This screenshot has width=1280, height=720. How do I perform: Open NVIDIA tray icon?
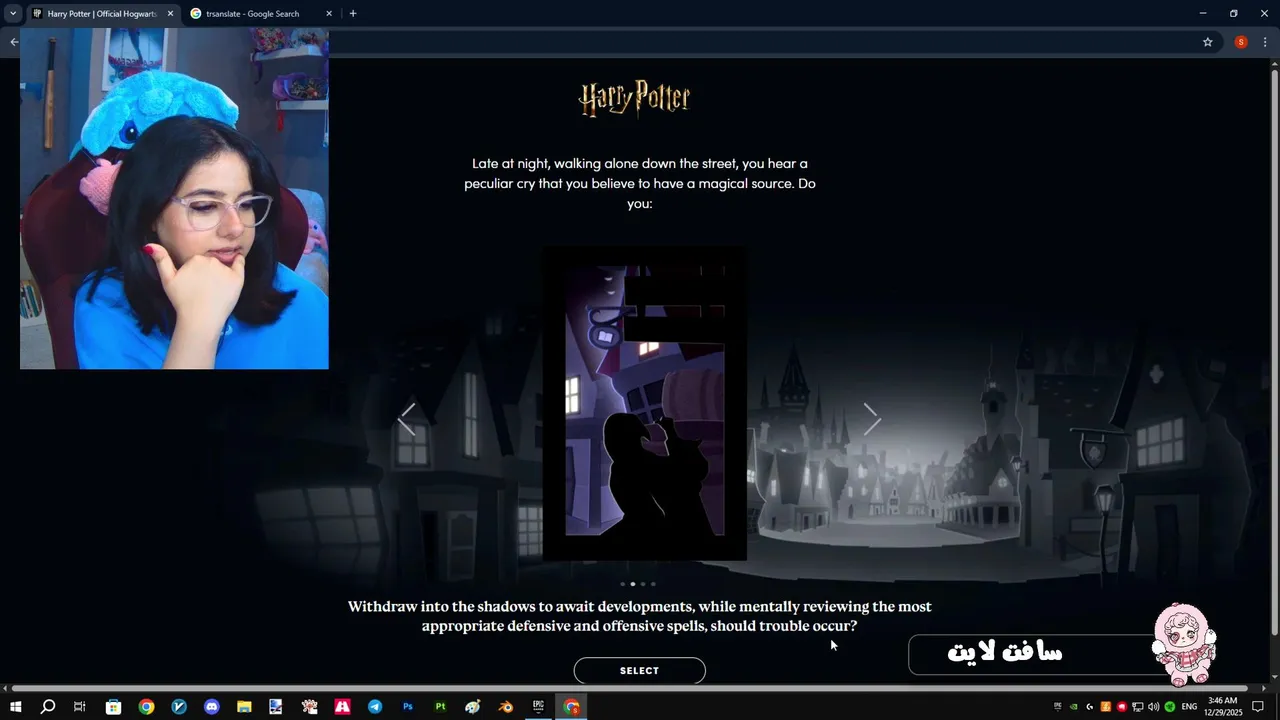point(1074,707)
